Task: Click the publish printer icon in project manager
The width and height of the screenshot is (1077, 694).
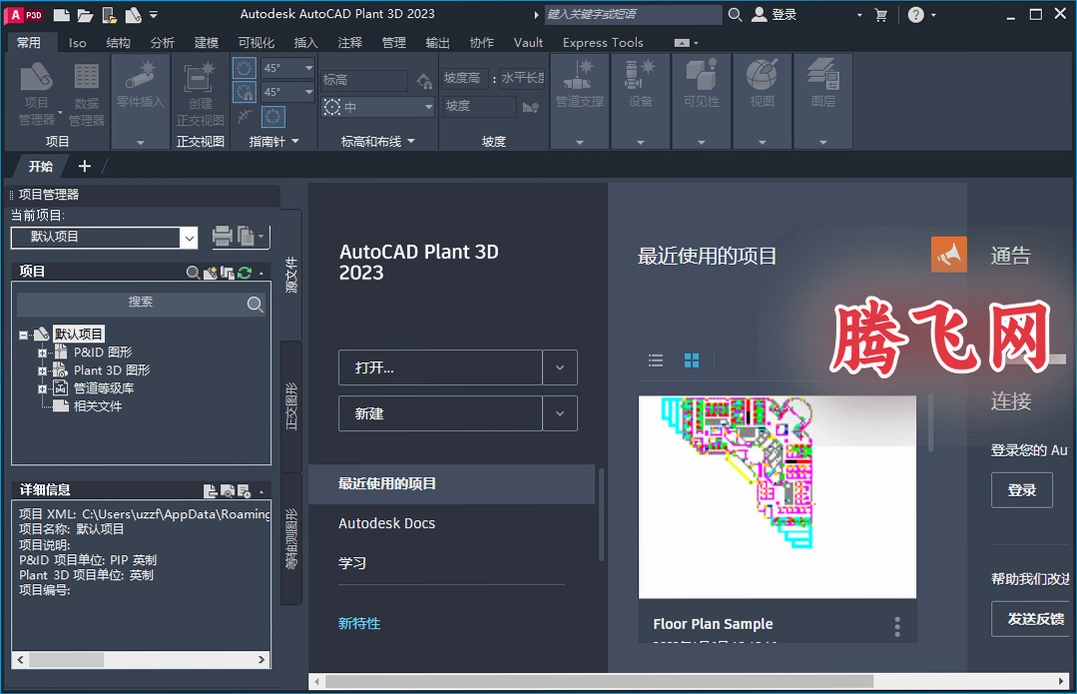Action: click(222, 236)
